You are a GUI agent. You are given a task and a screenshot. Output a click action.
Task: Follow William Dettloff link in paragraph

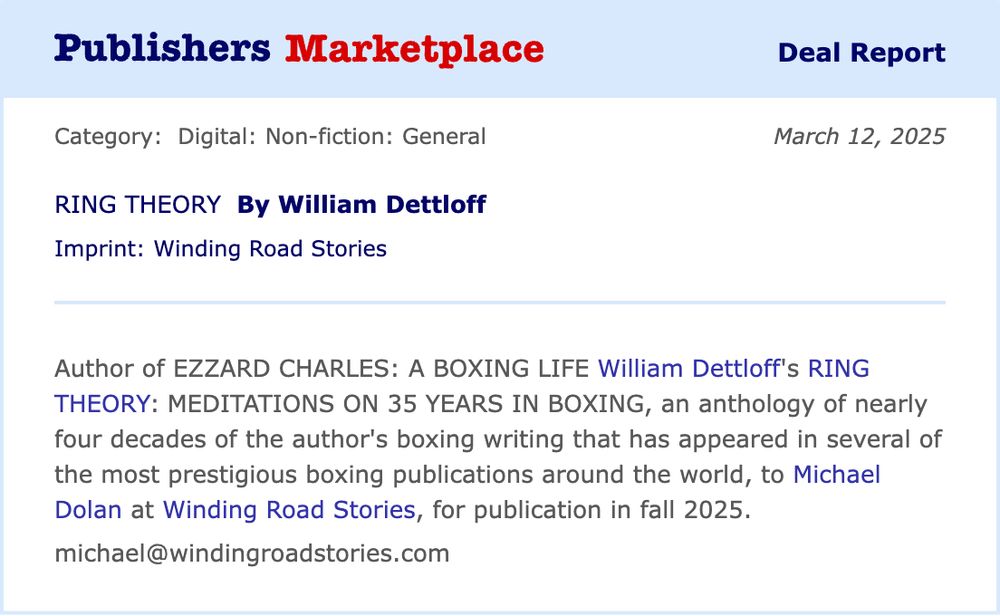pos(687,368)
